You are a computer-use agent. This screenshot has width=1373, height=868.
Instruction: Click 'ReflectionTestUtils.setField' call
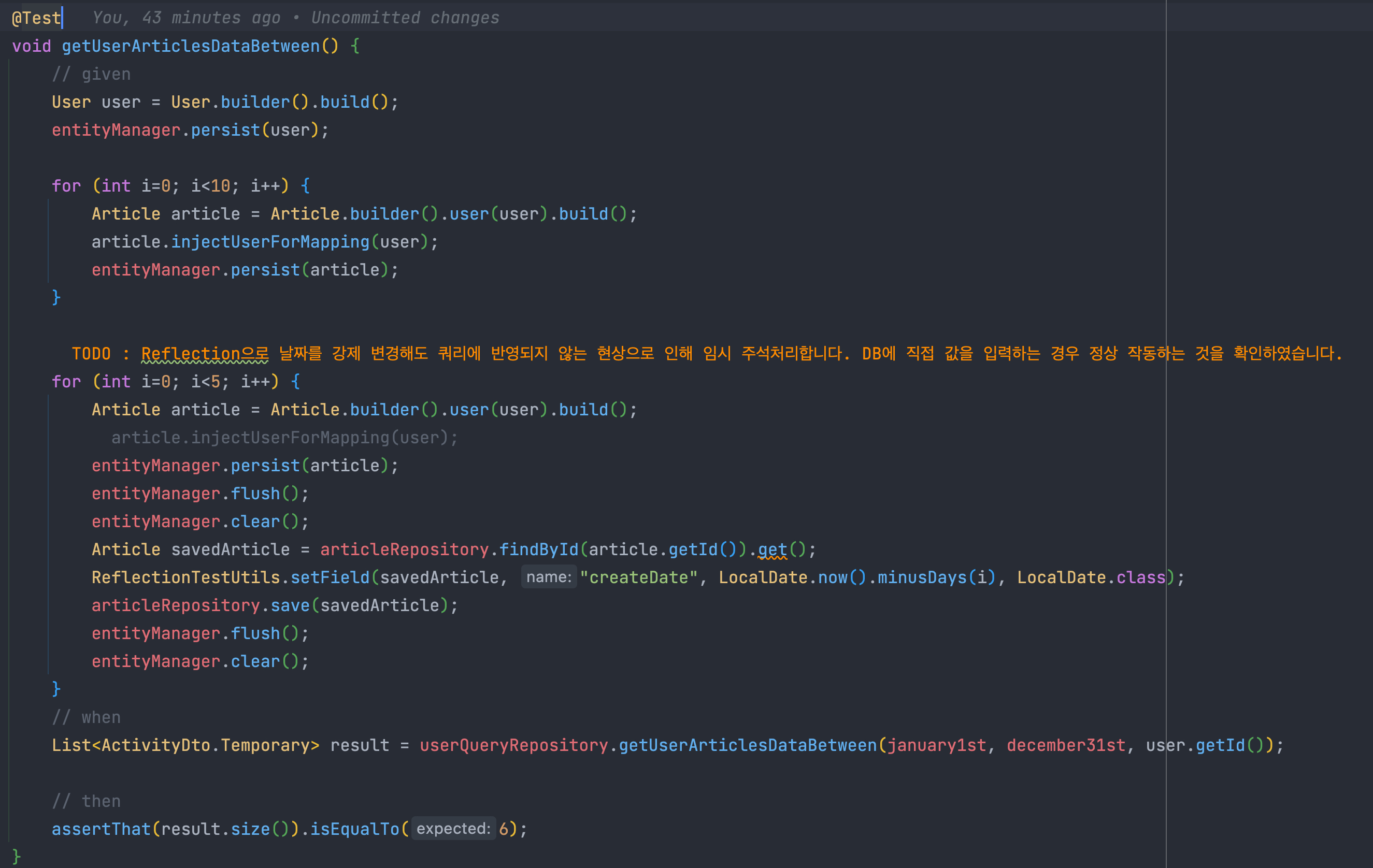[231, 577]
